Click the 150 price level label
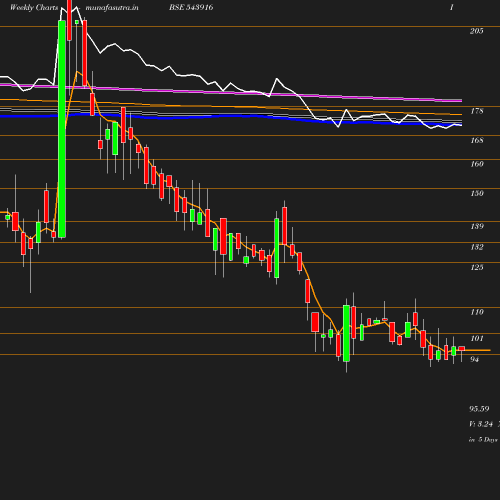Viewport: 500px width, 500px height. point(477,193)
